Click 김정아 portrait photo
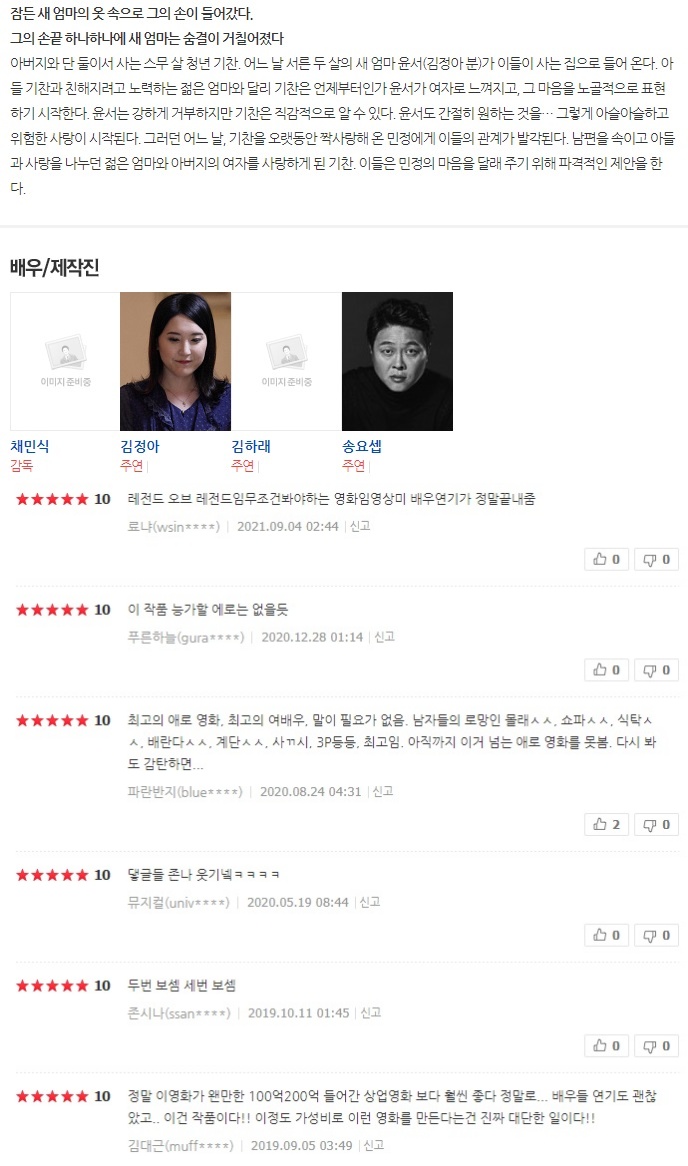The height and width of the screenshot is (1166, 688). (176, 361)
